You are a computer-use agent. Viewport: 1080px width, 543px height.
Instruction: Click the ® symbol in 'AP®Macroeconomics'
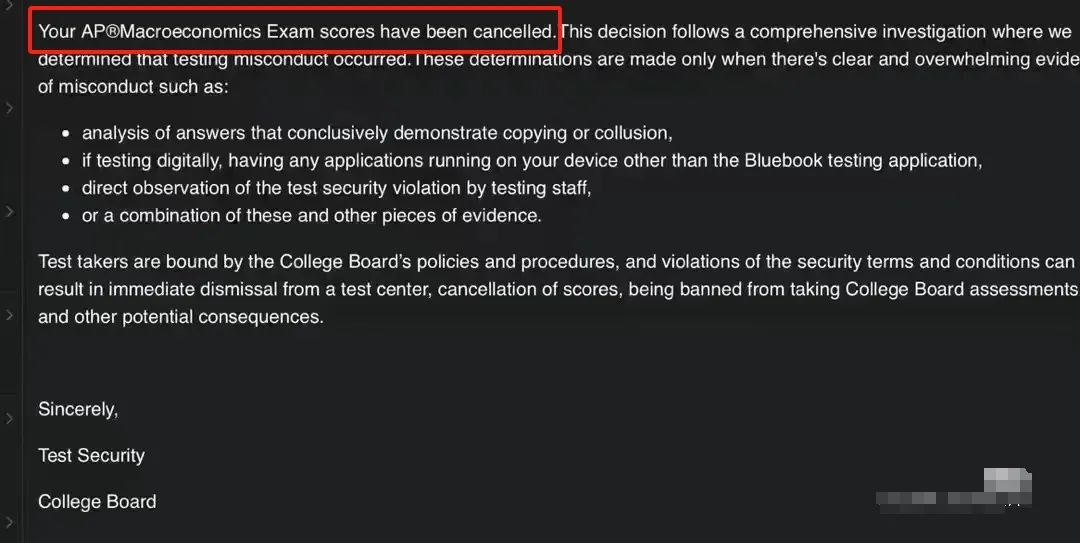coord(112,32)
